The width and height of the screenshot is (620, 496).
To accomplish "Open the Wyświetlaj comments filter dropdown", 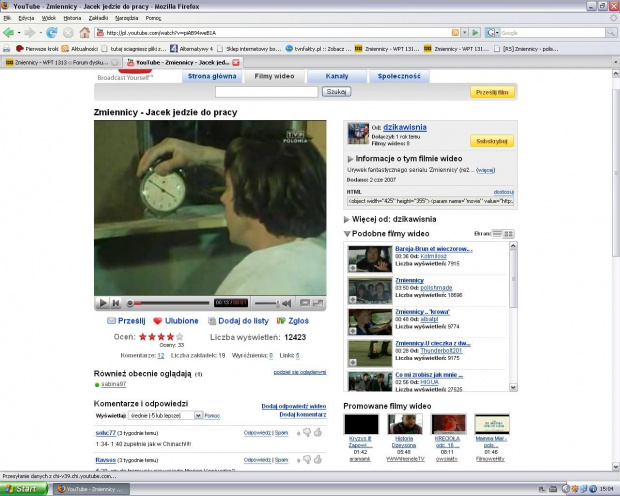I will [198, 415].
